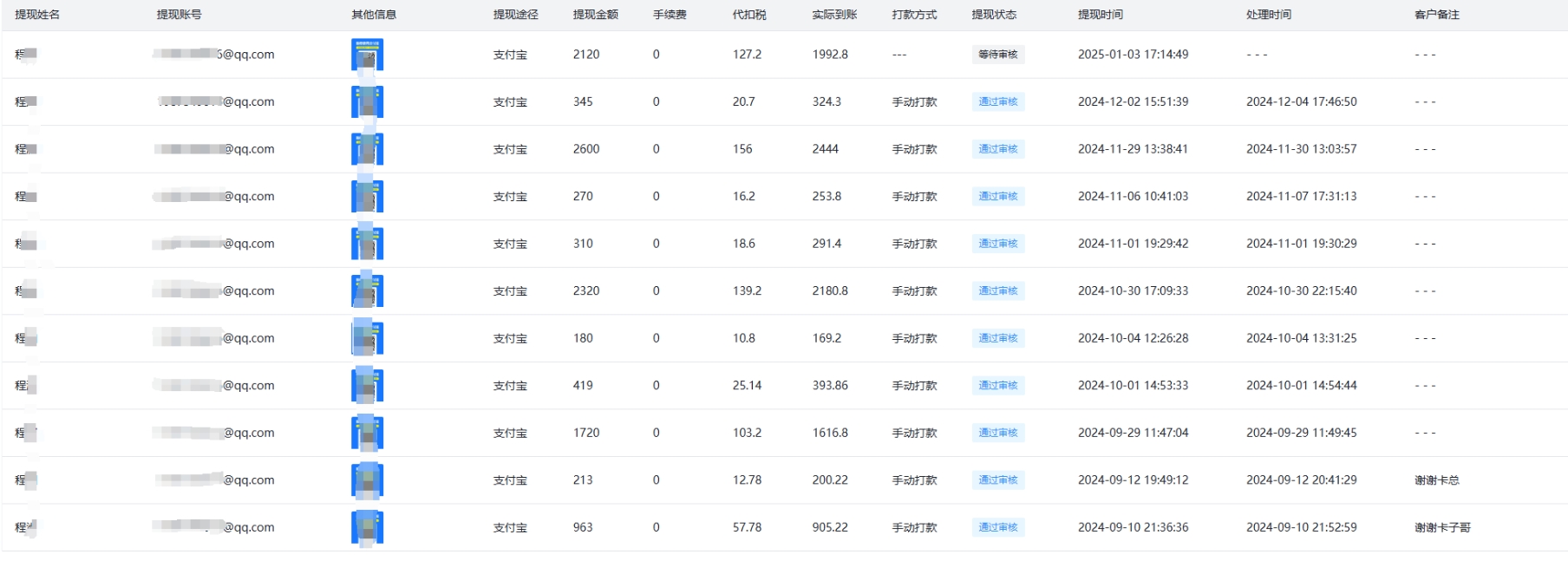Screen dimensions: 1568x561
Task: Open the thumbnail in the 345 withdrawal row
Action: pos(367,102)
